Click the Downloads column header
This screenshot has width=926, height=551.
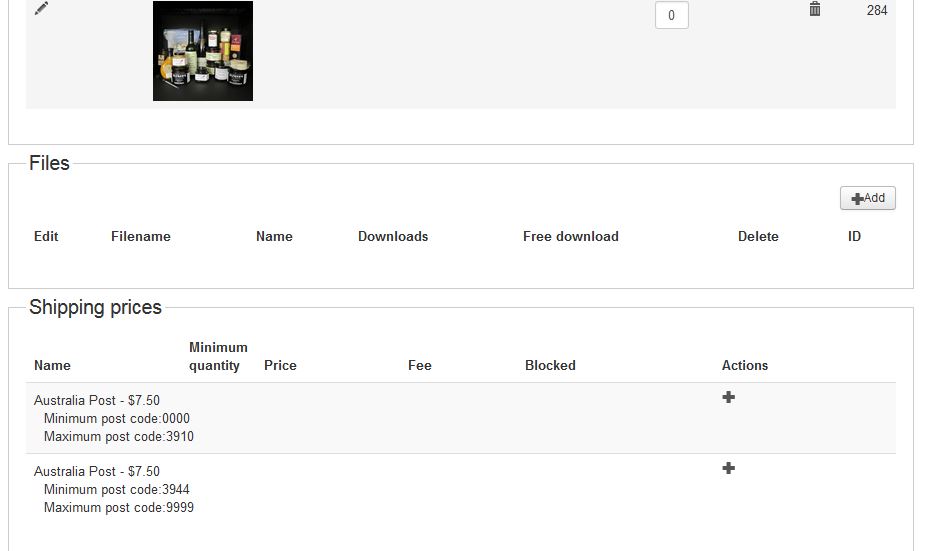[393, 237]
